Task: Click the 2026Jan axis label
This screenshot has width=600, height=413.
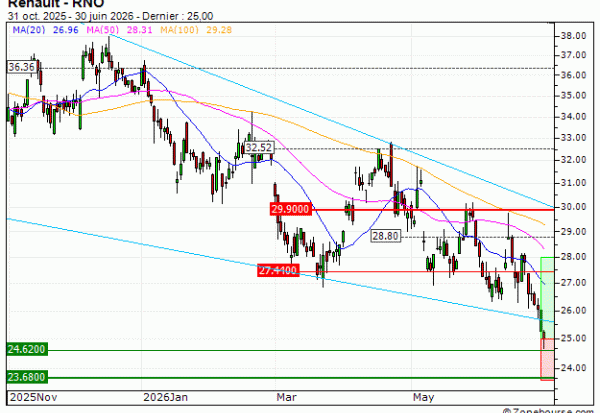Action: pyautogui.click(x=166, y=397)
